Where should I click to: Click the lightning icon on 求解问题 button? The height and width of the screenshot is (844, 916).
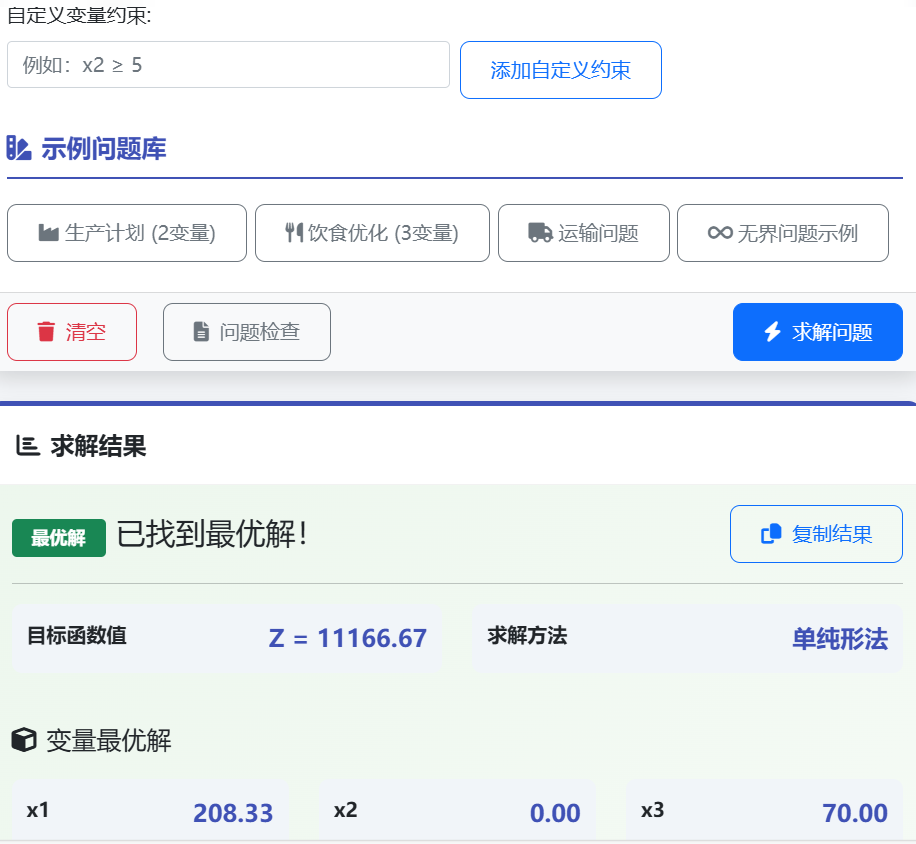pos(772,332)
